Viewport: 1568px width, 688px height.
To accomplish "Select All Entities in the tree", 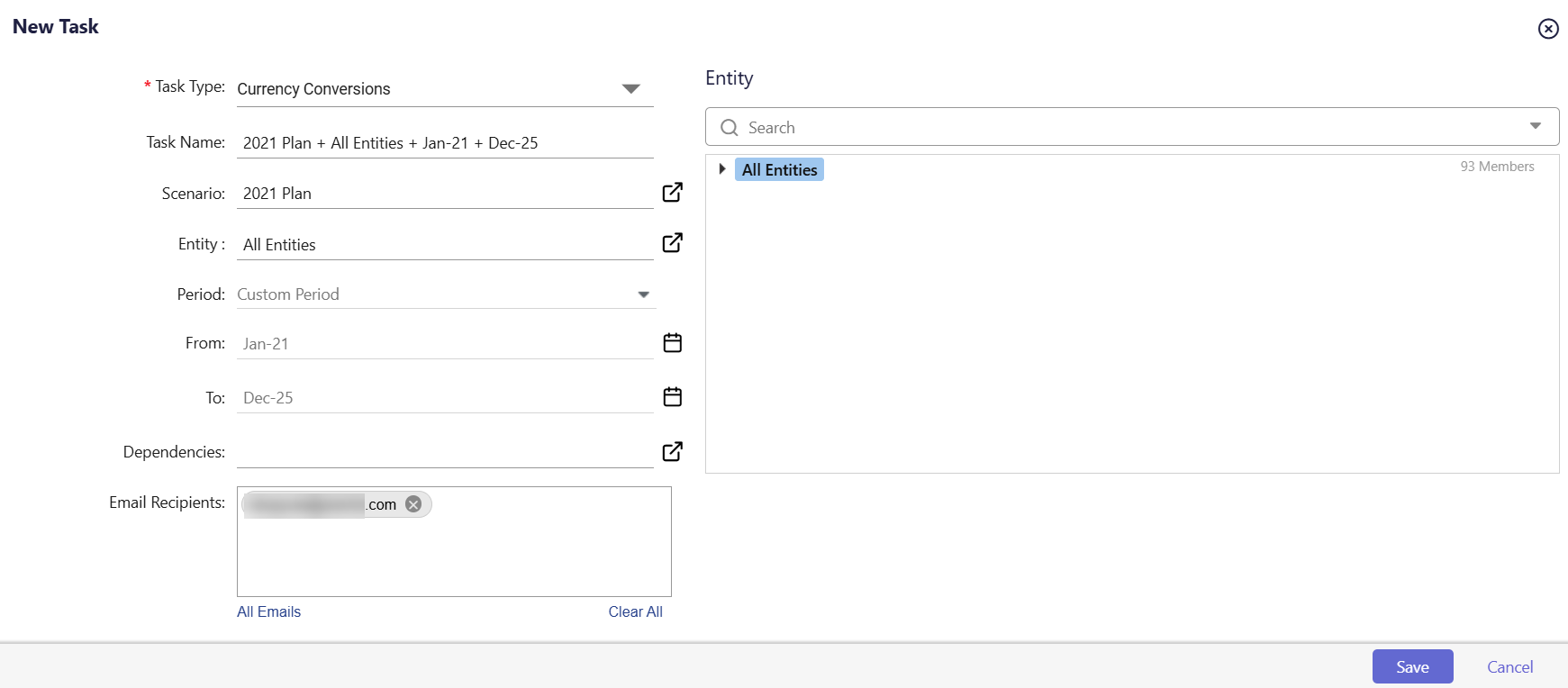I will (x=779, y=170).
